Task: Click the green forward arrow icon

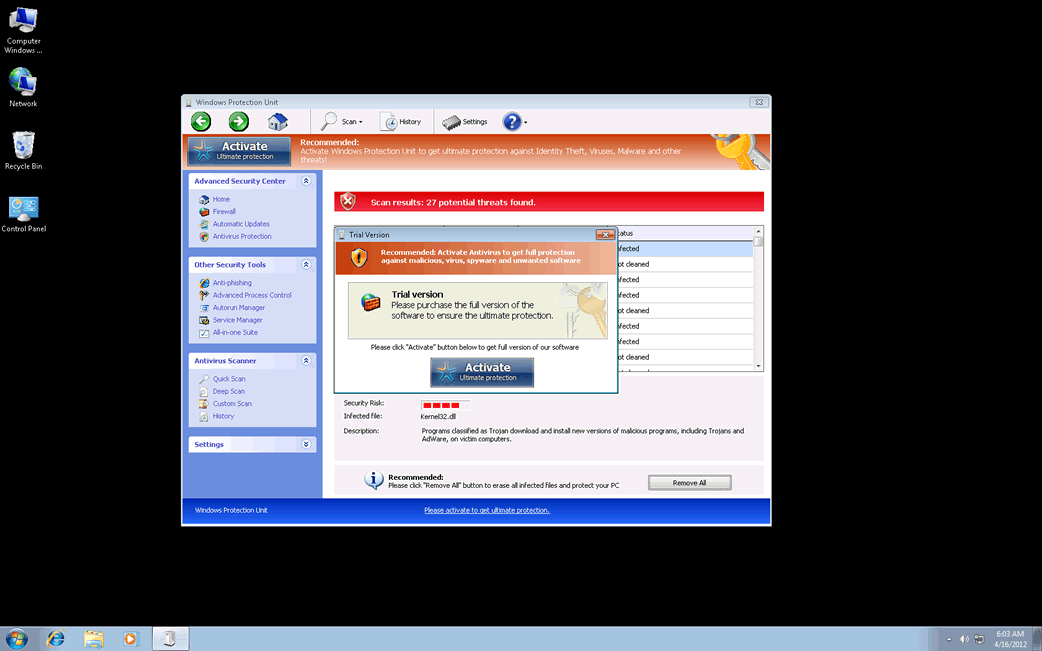Action: [x=238, y=122]
